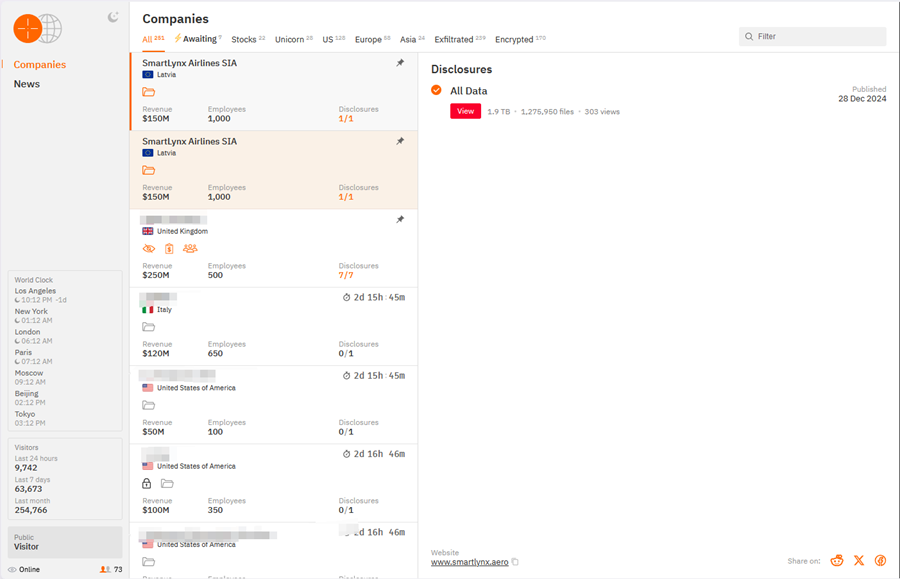Copy the website address using the copy icon
The height and width of the screenshot is (579, 900).
coord(515,562)
